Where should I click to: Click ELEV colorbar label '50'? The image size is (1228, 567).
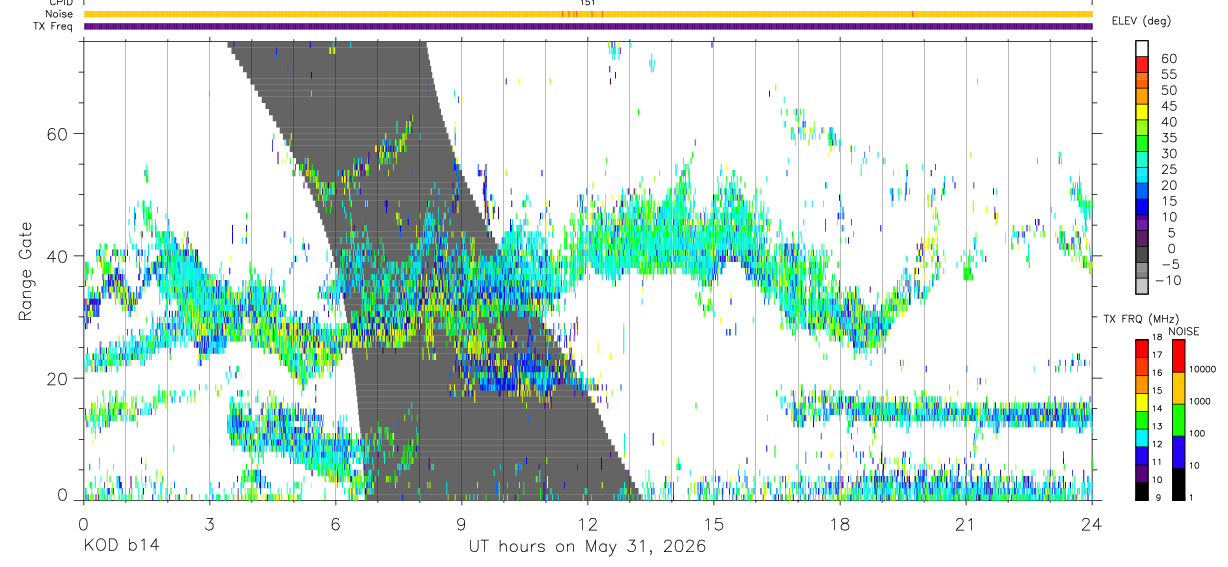[1168, 90]
